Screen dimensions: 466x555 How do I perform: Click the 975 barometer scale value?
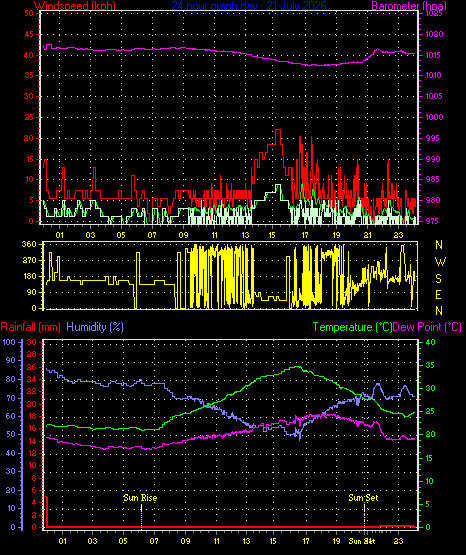[432, 221]
